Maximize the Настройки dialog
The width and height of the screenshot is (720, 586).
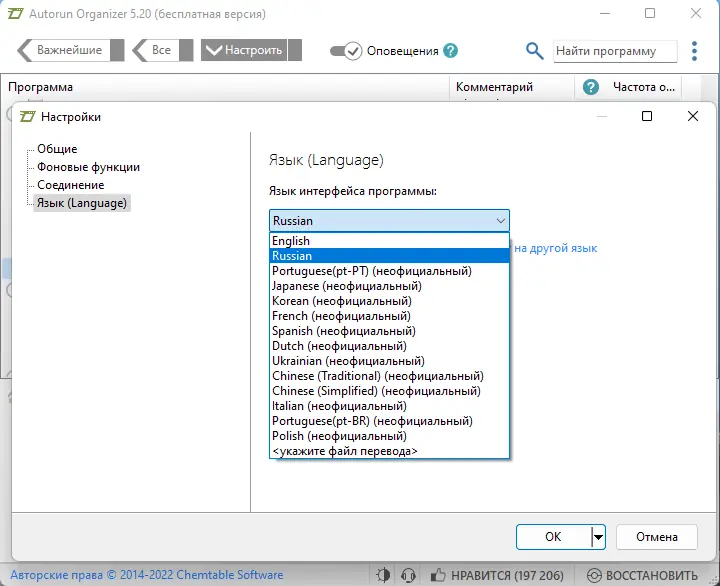(x=647, y=116)
